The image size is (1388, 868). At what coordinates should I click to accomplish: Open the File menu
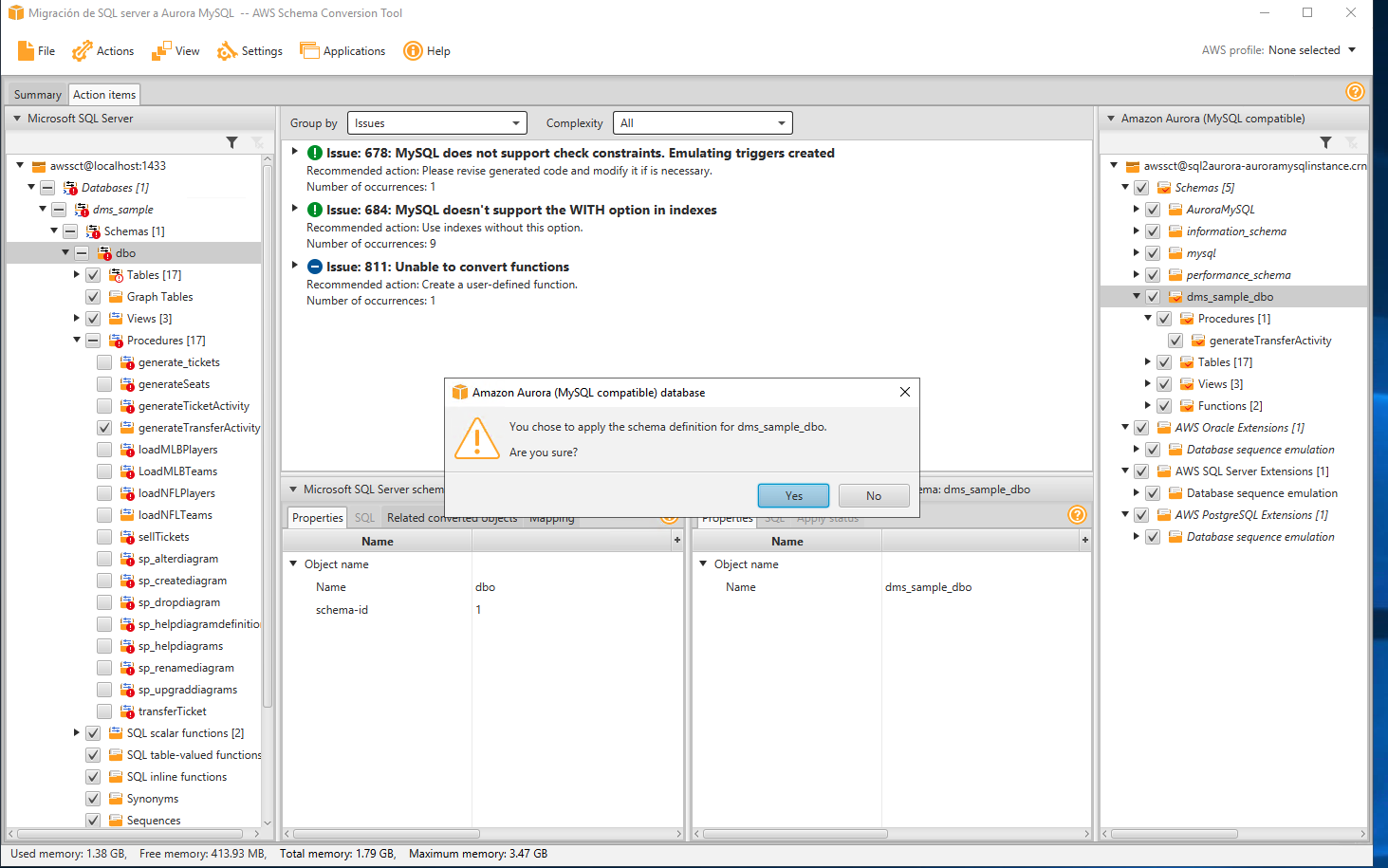pos(36,51)
